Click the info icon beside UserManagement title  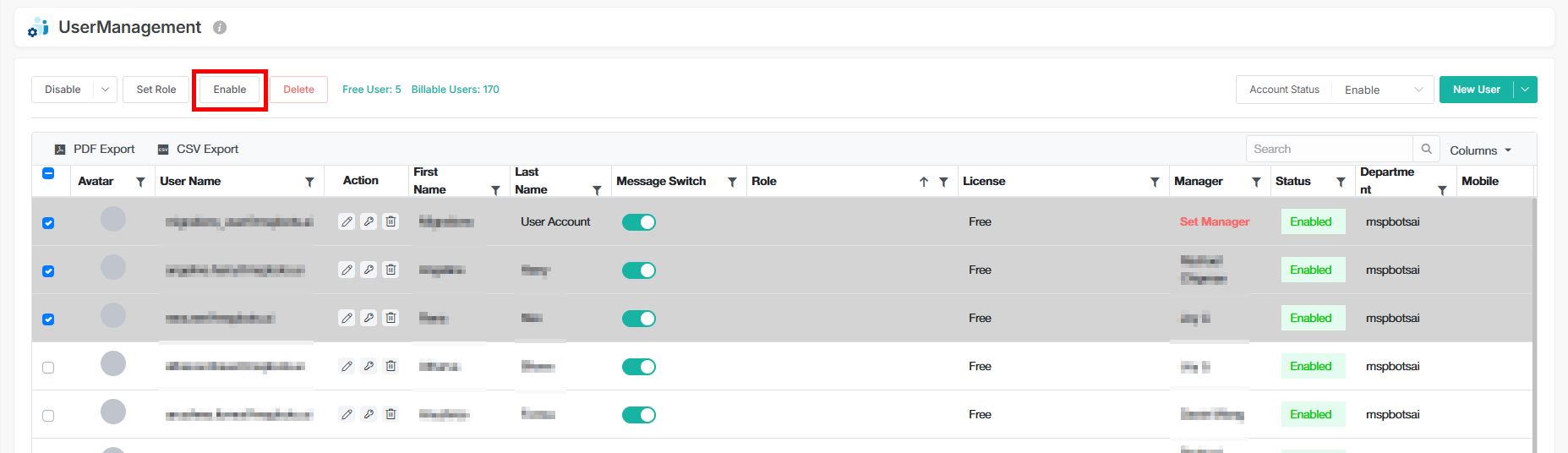220,27
